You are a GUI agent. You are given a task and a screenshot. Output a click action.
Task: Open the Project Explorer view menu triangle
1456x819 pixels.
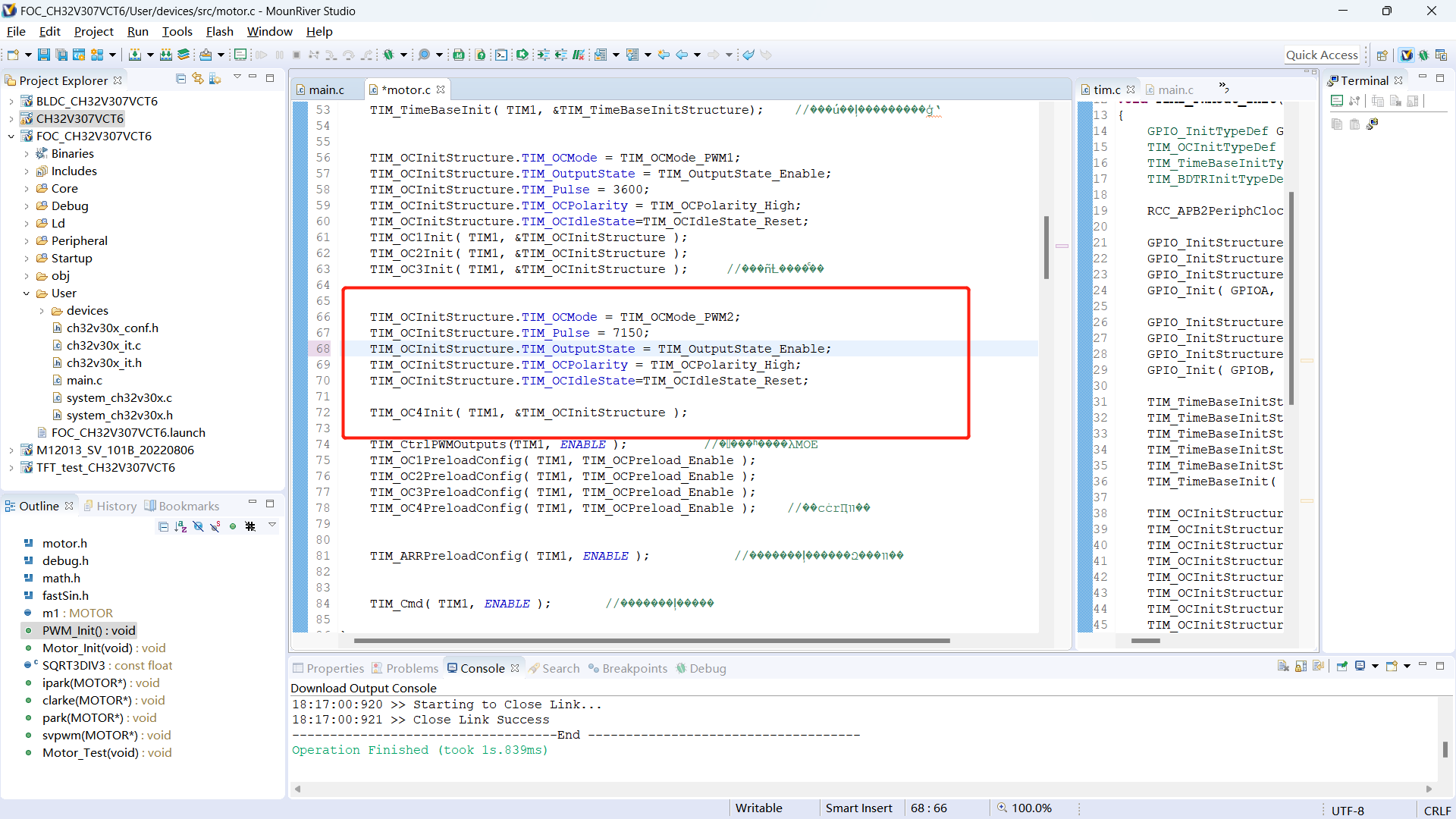[x=237, y=77]
